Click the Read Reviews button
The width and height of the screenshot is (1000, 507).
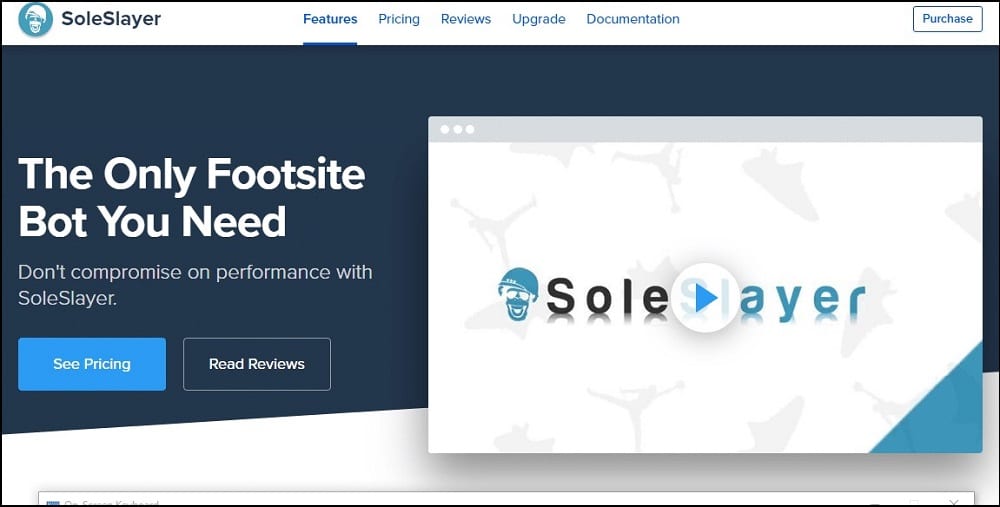(x=257, y=364)
